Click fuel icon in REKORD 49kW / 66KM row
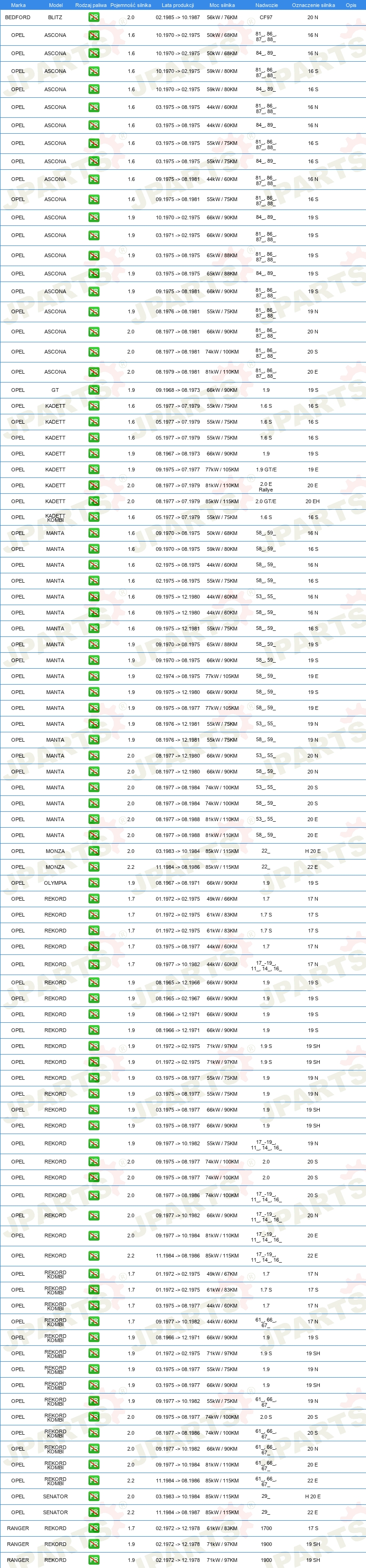This screenshot has width=366, height=1568. pos(93,898)
